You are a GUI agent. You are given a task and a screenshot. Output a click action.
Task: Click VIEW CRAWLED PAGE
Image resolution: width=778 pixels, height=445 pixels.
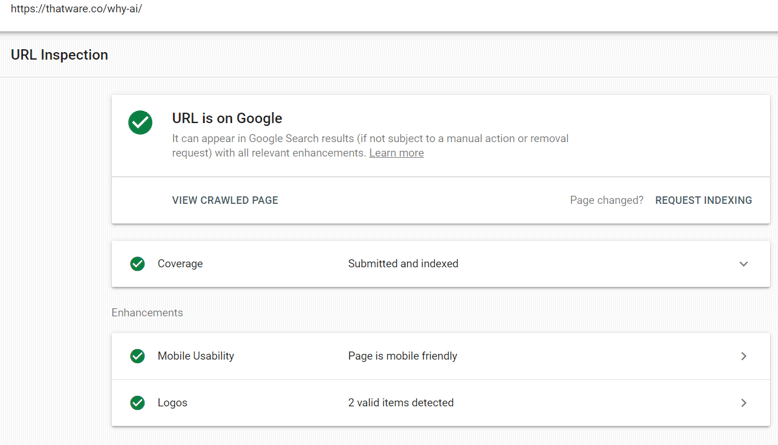pos(225,200)
